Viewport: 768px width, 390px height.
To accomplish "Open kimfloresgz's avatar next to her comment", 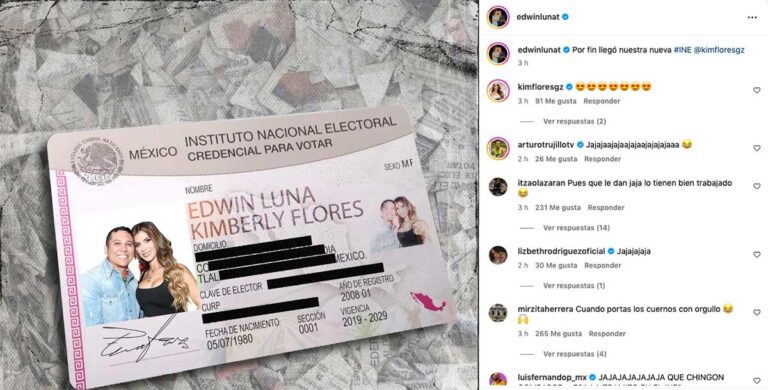I will pos(498,91).
